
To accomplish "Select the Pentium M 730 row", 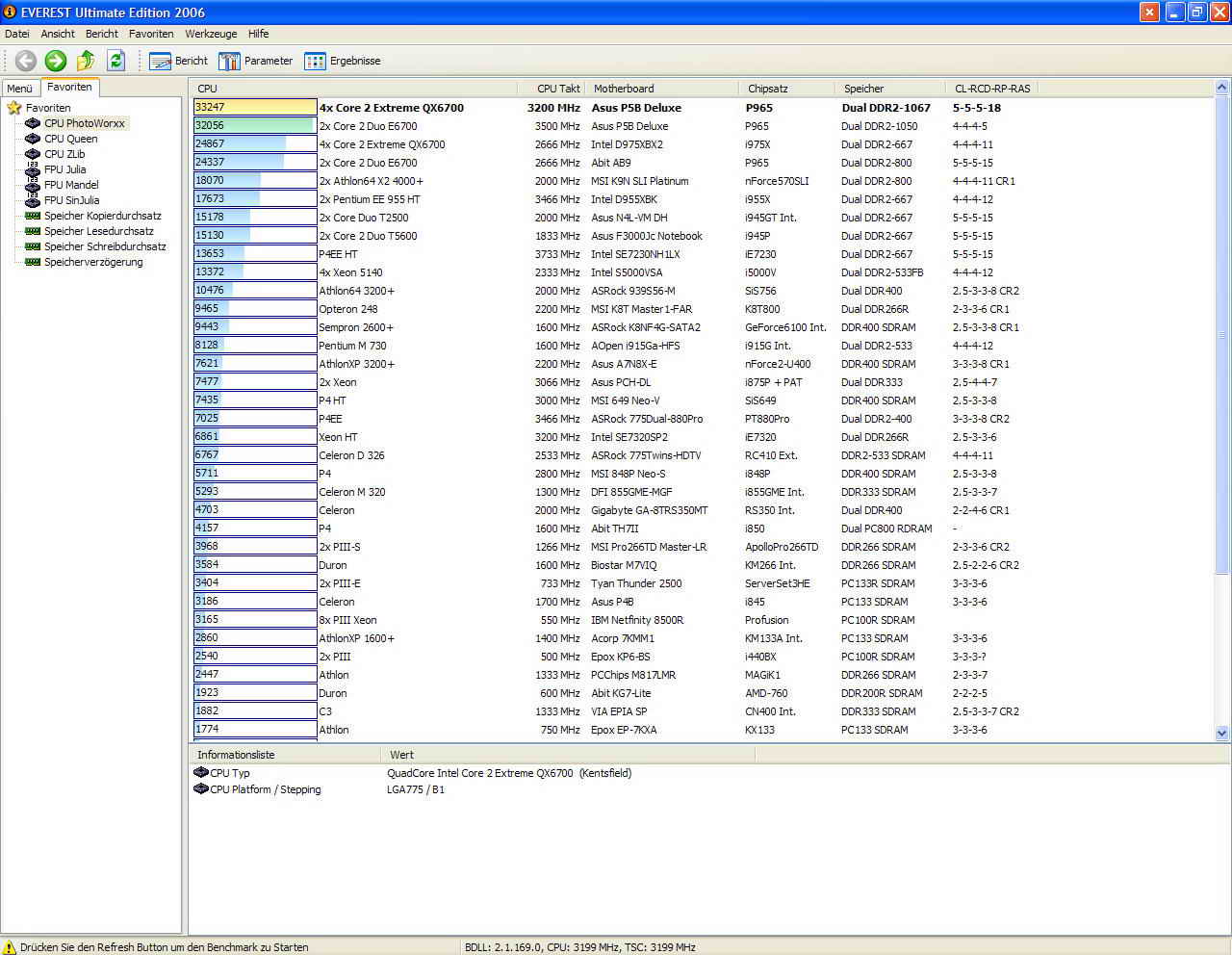I will pyautogui.click(x=703, y=345).
